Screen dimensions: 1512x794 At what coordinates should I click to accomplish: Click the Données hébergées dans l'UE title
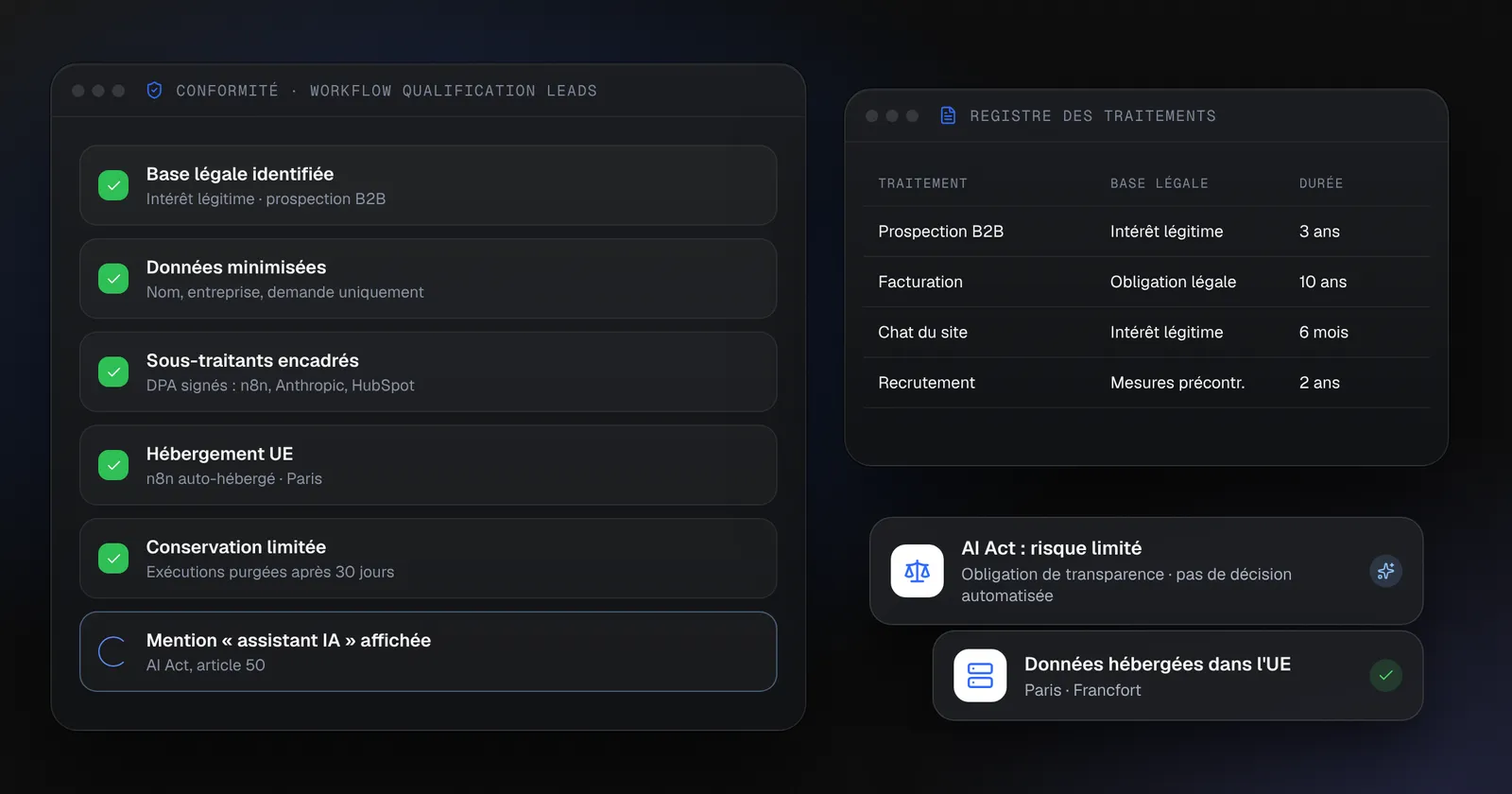coord(1158,665)
